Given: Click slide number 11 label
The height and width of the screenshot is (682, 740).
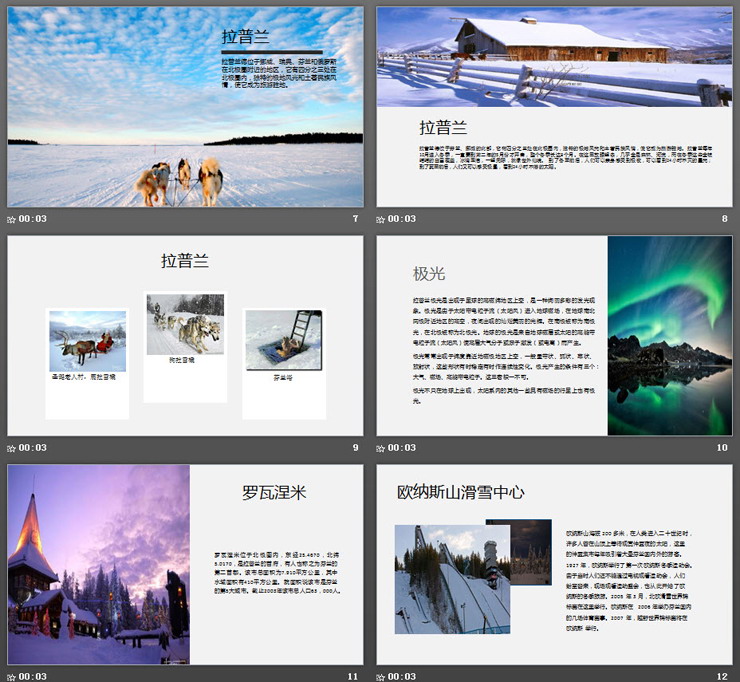Looking at the screenshot, I should (x=353, y=676).
